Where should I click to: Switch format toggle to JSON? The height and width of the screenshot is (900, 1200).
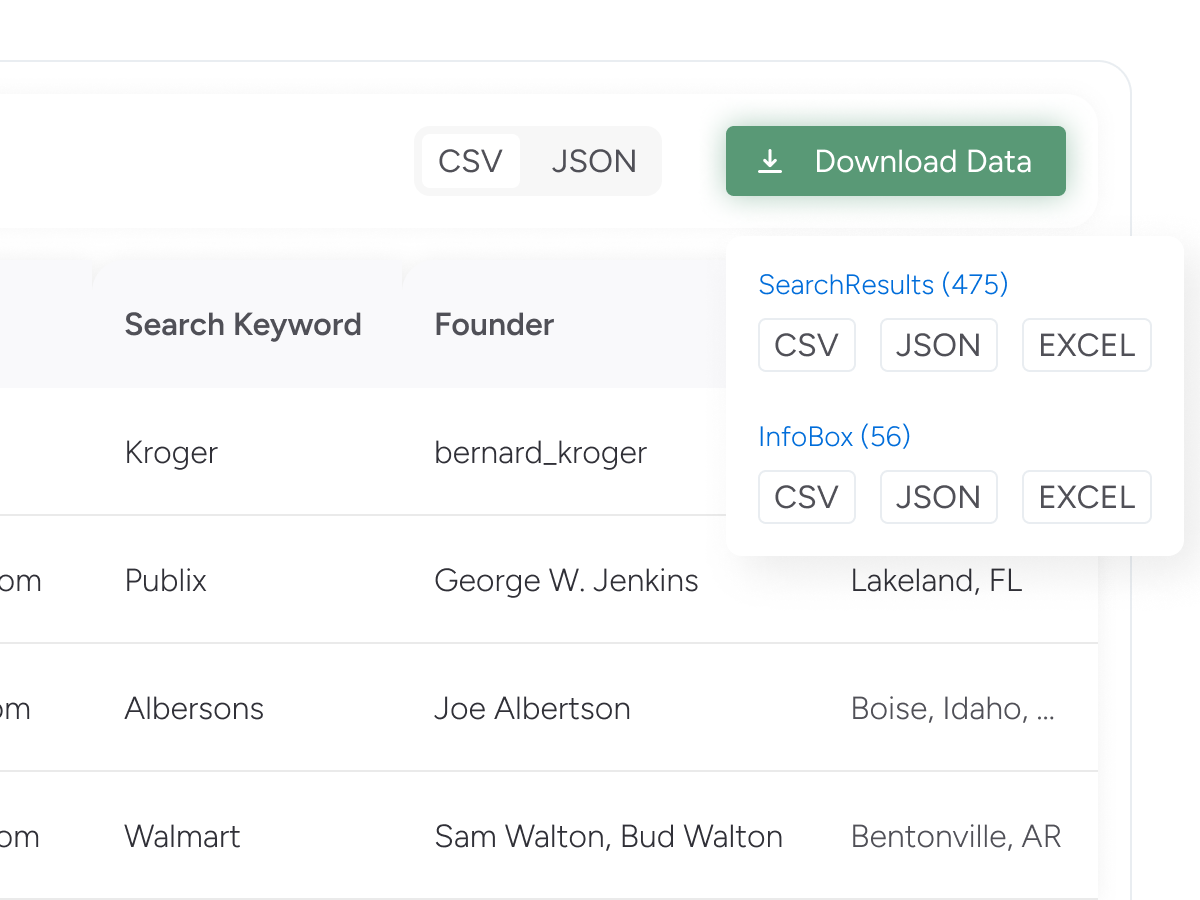tap(594, 161)
